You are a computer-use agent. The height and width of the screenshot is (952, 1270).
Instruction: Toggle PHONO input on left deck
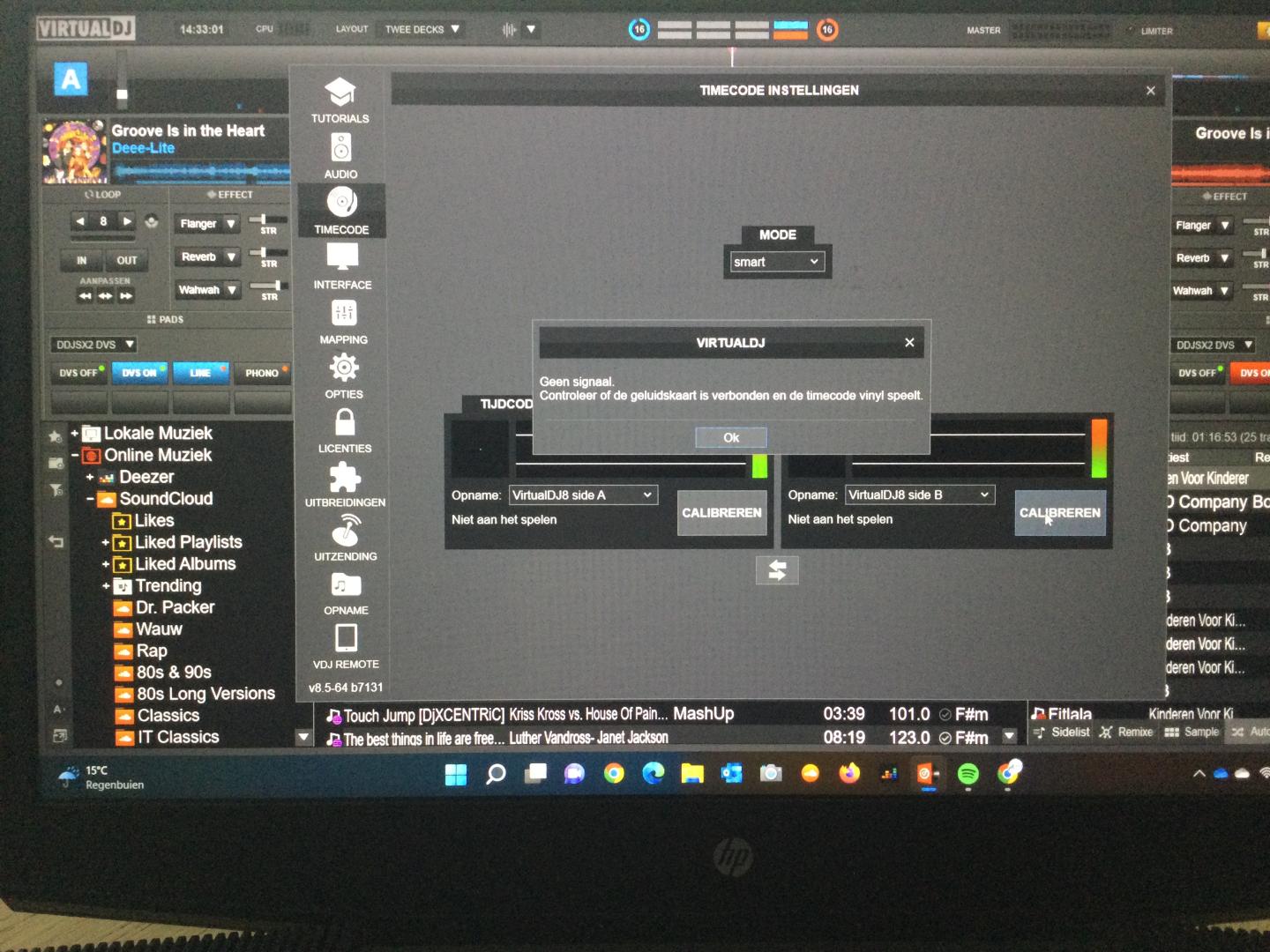pos(262,373)
